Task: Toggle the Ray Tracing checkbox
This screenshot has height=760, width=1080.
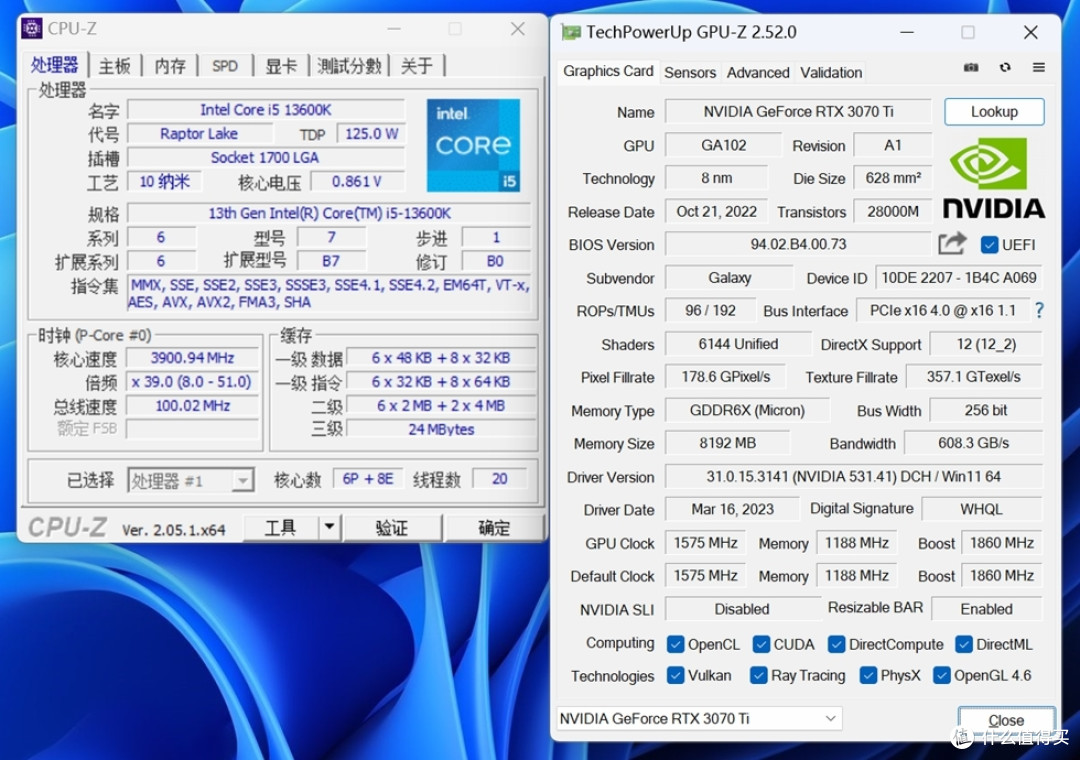Action: click(758, 675)
